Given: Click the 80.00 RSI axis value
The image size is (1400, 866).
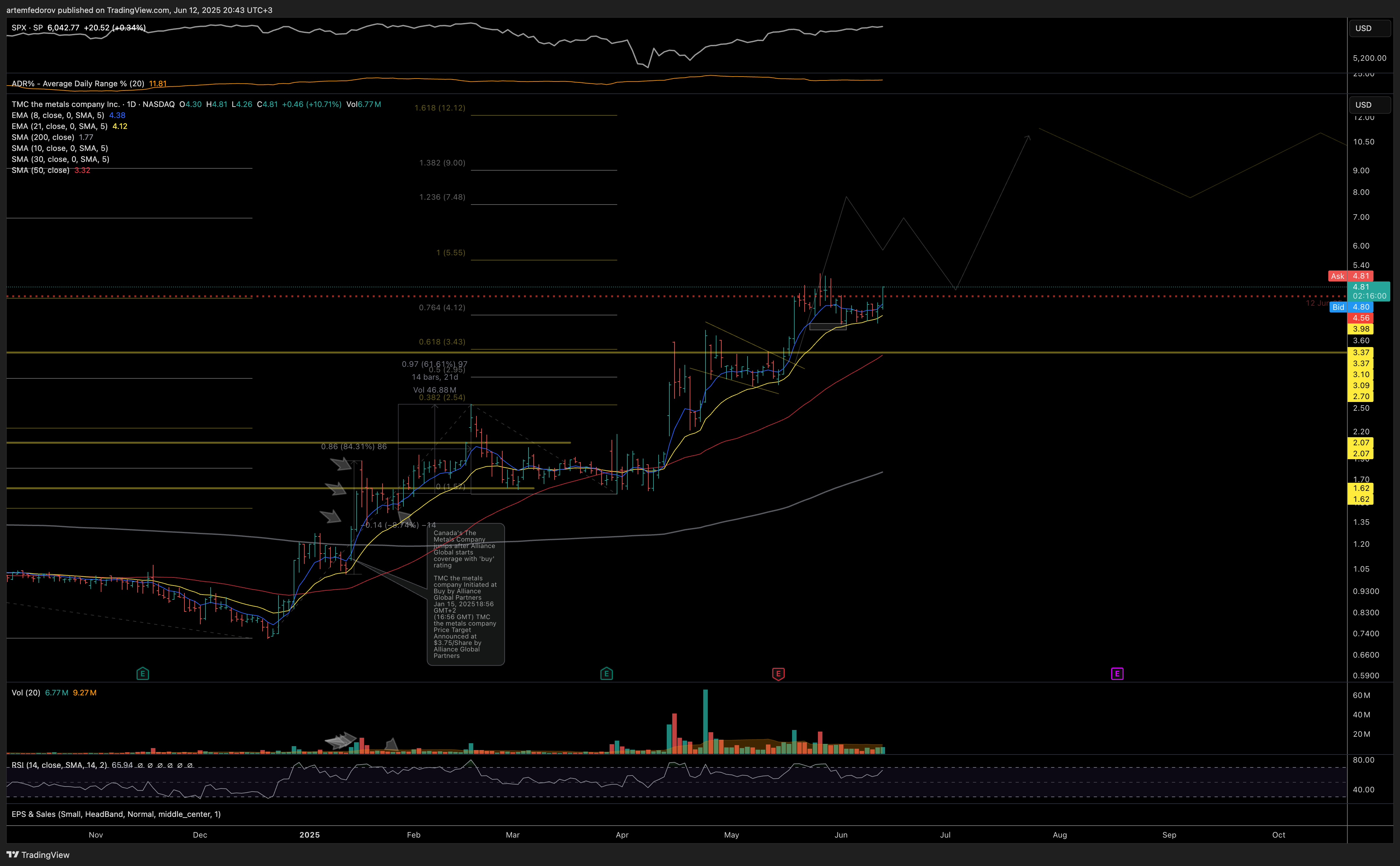Looking at the screenshot, I should pos(1363,760).
